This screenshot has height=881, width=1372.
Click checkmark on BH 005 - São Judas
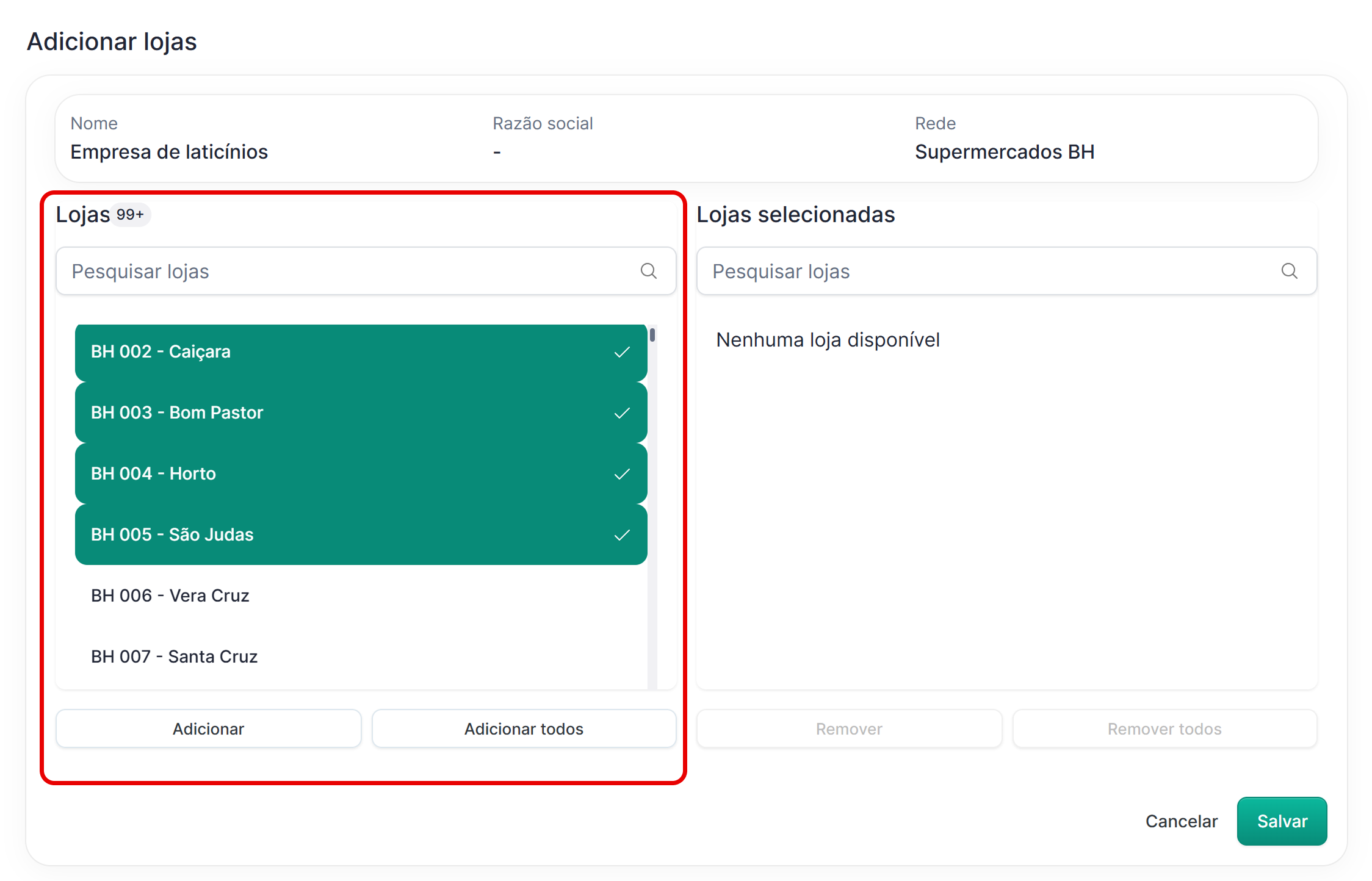[622, 535]
